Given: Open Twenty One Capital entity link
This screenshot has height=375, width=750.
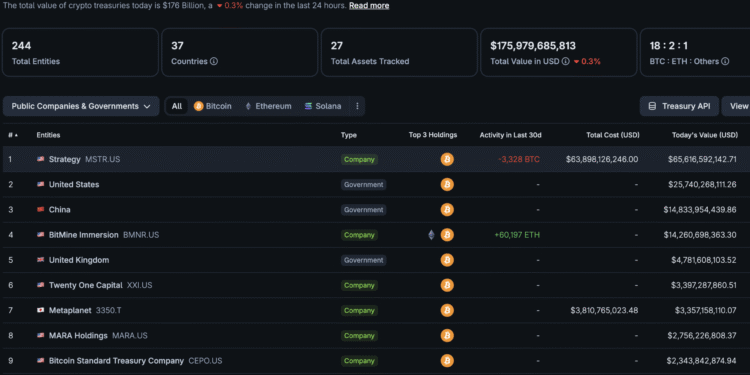Looking at the screenshot, I should [x=86, y=286].
